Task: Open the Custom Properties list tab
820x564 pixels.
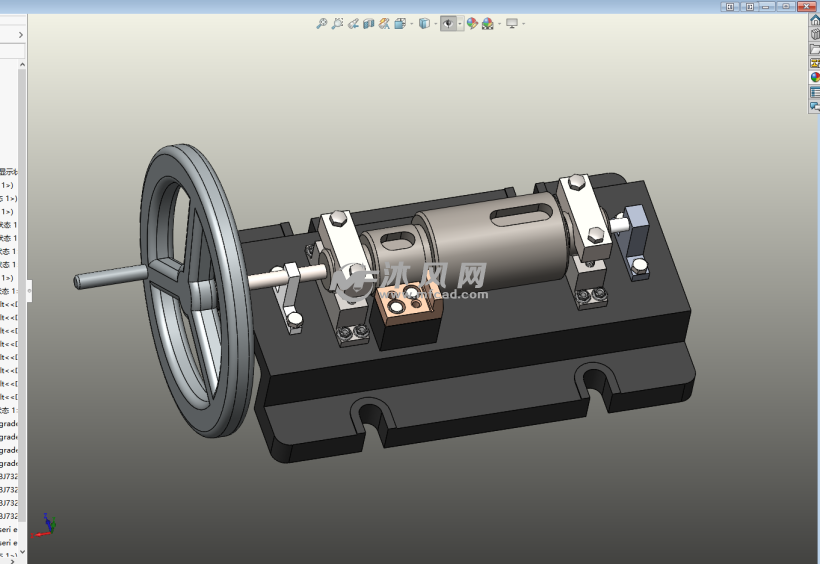Action: [814, 91]
